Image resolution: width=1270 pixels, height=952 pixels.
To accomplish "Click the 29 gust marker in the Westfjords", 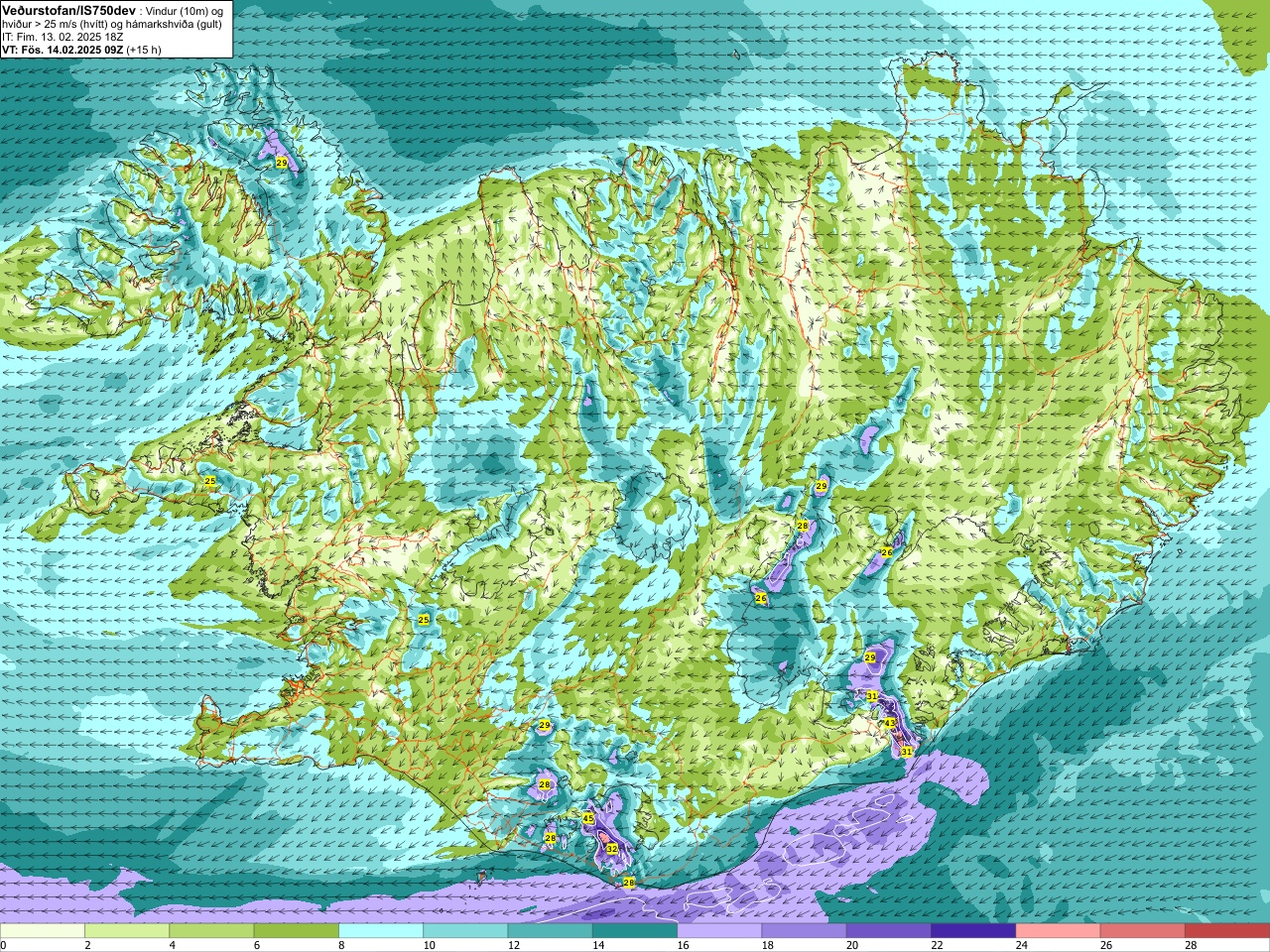I will 282,163.
